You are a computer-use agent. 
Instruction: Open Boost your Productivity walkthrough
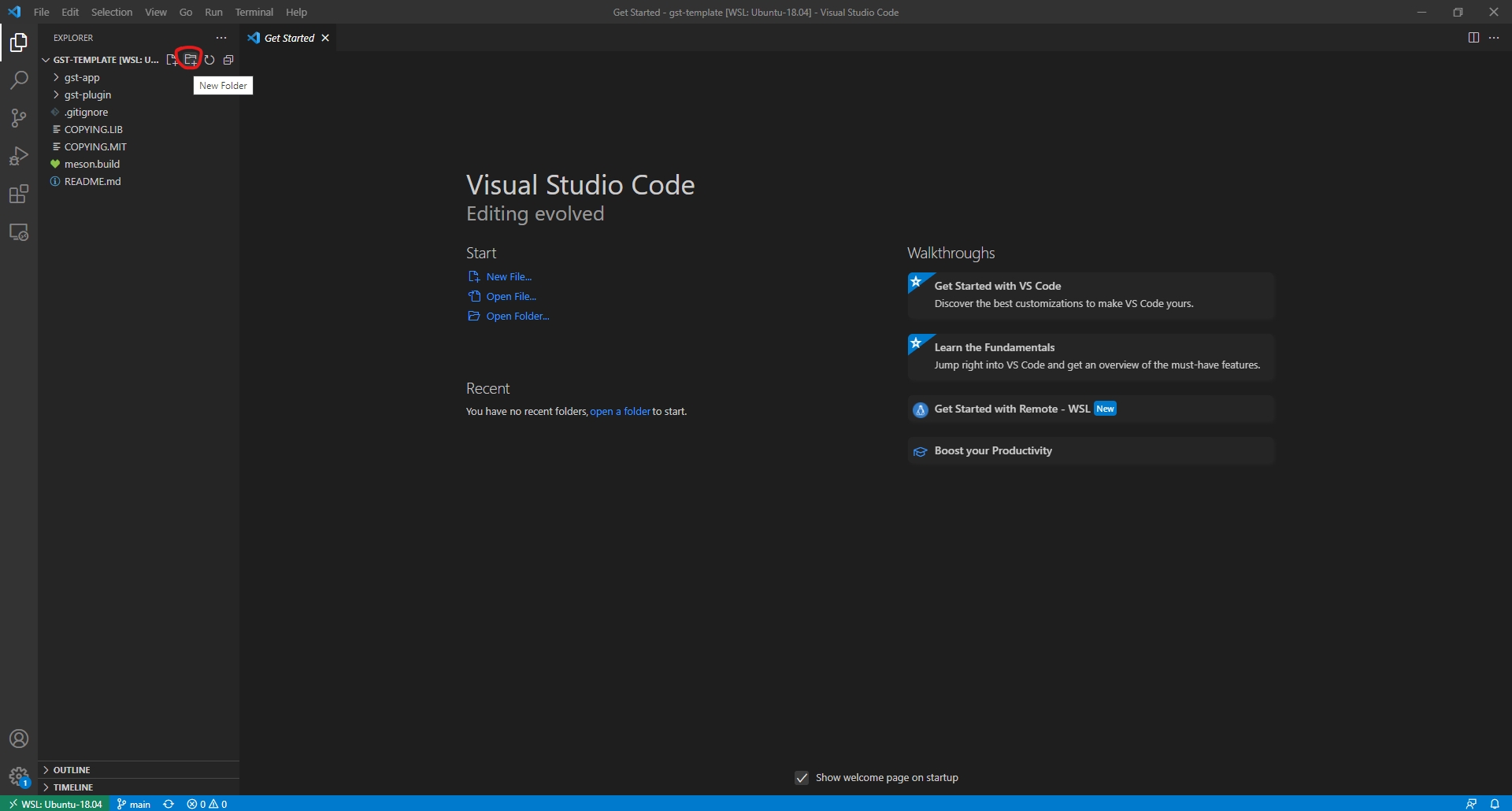click(x=1091, y=451)
